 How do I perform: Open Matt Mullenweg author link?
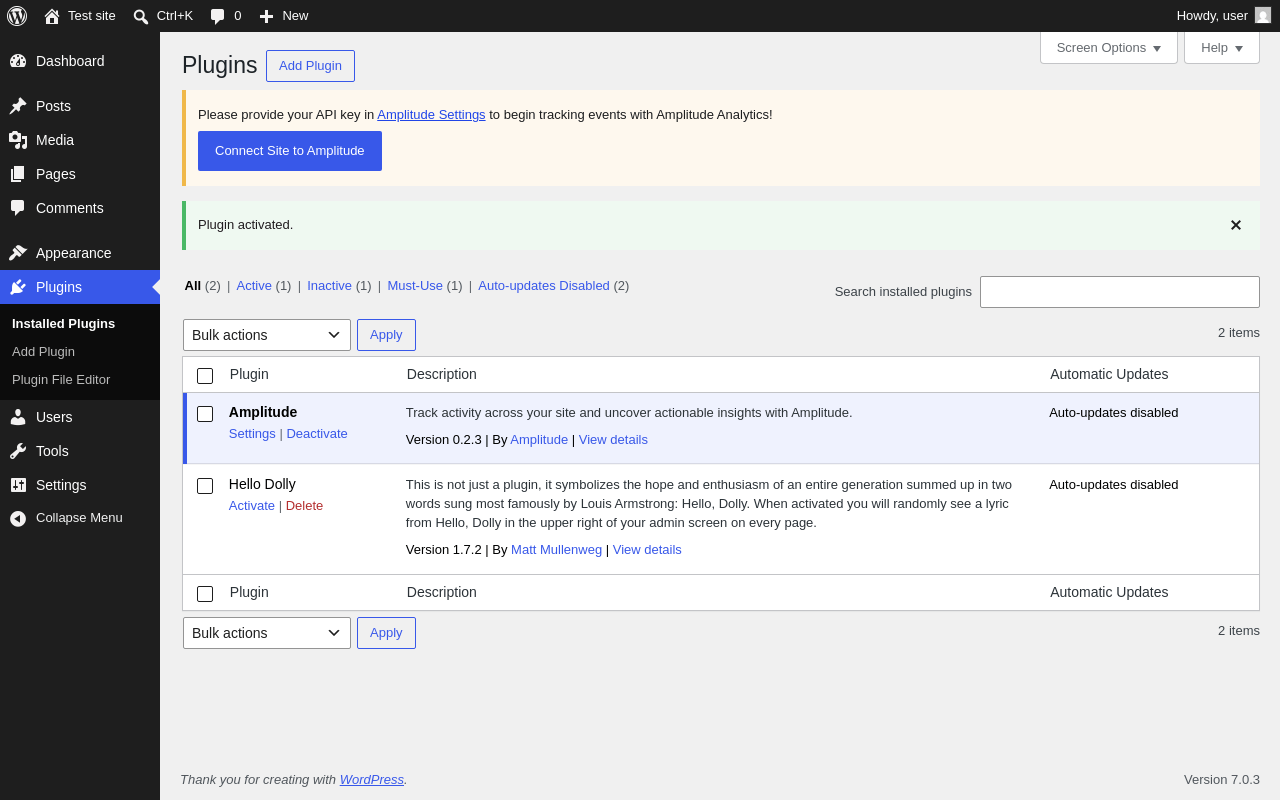[x=556, y=550]
